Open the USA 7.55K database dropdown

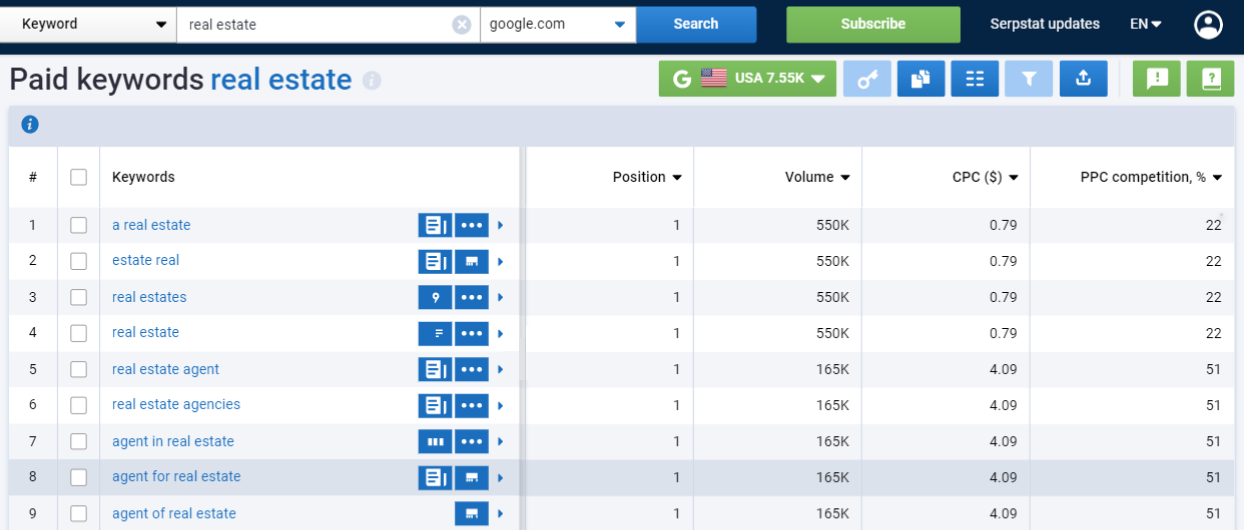(x=748, y=79)
